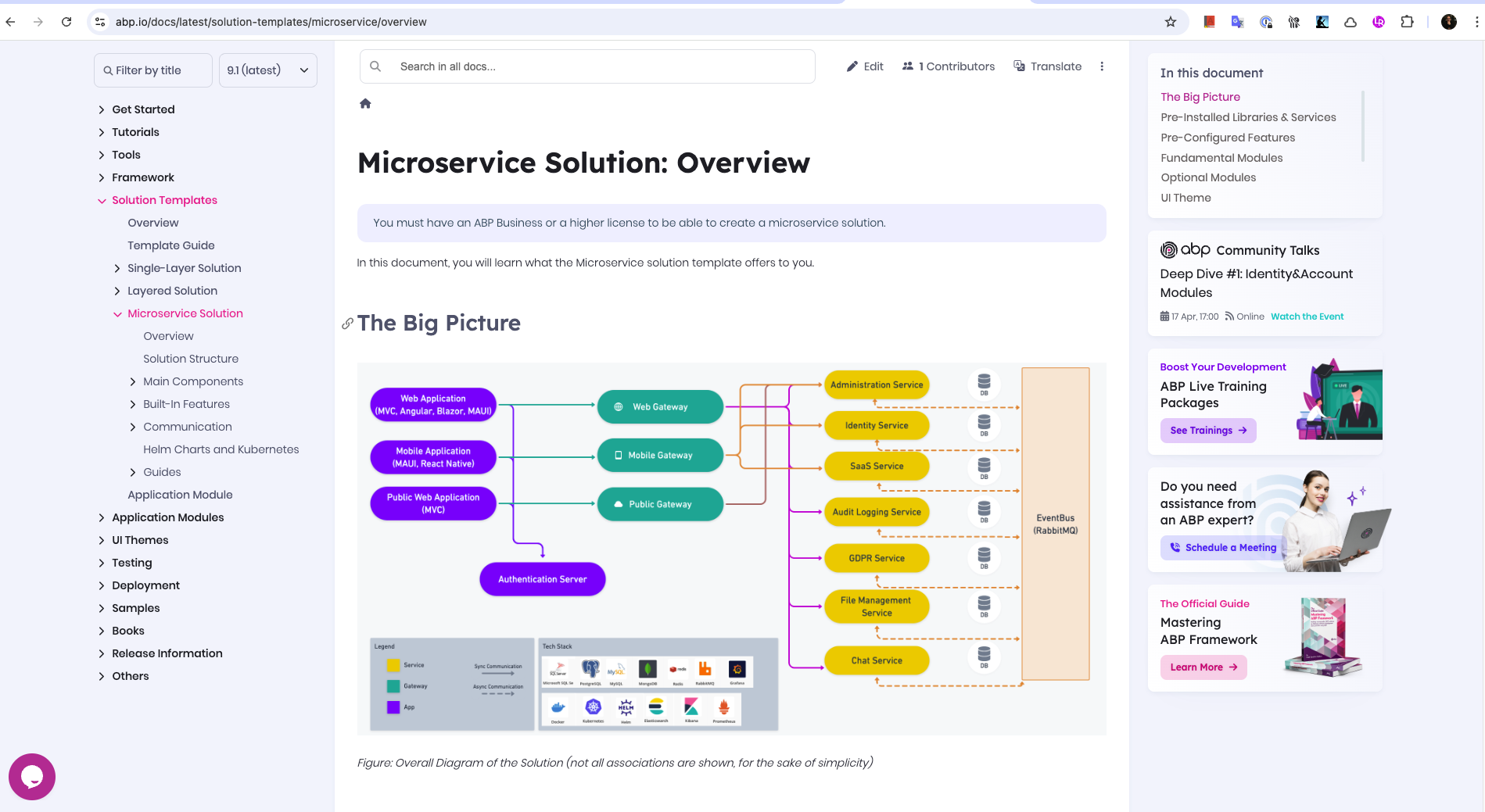Click the anchor link icon beside The Big Picture
1485x812 pixels.
(x=347, y=324)
